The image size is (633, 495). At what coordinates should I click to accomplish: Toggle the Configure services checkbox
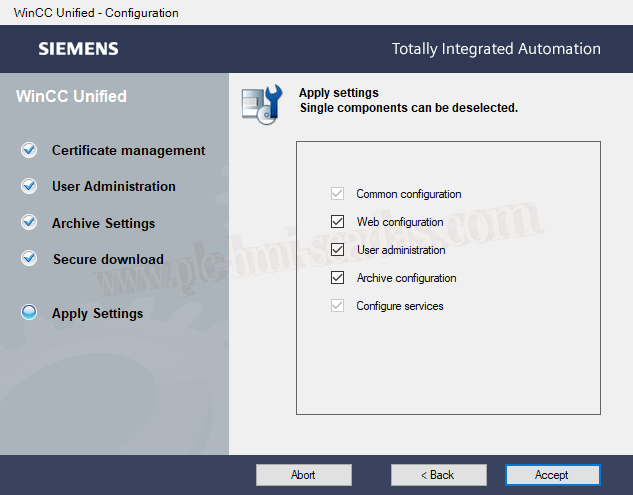(337, 306)
